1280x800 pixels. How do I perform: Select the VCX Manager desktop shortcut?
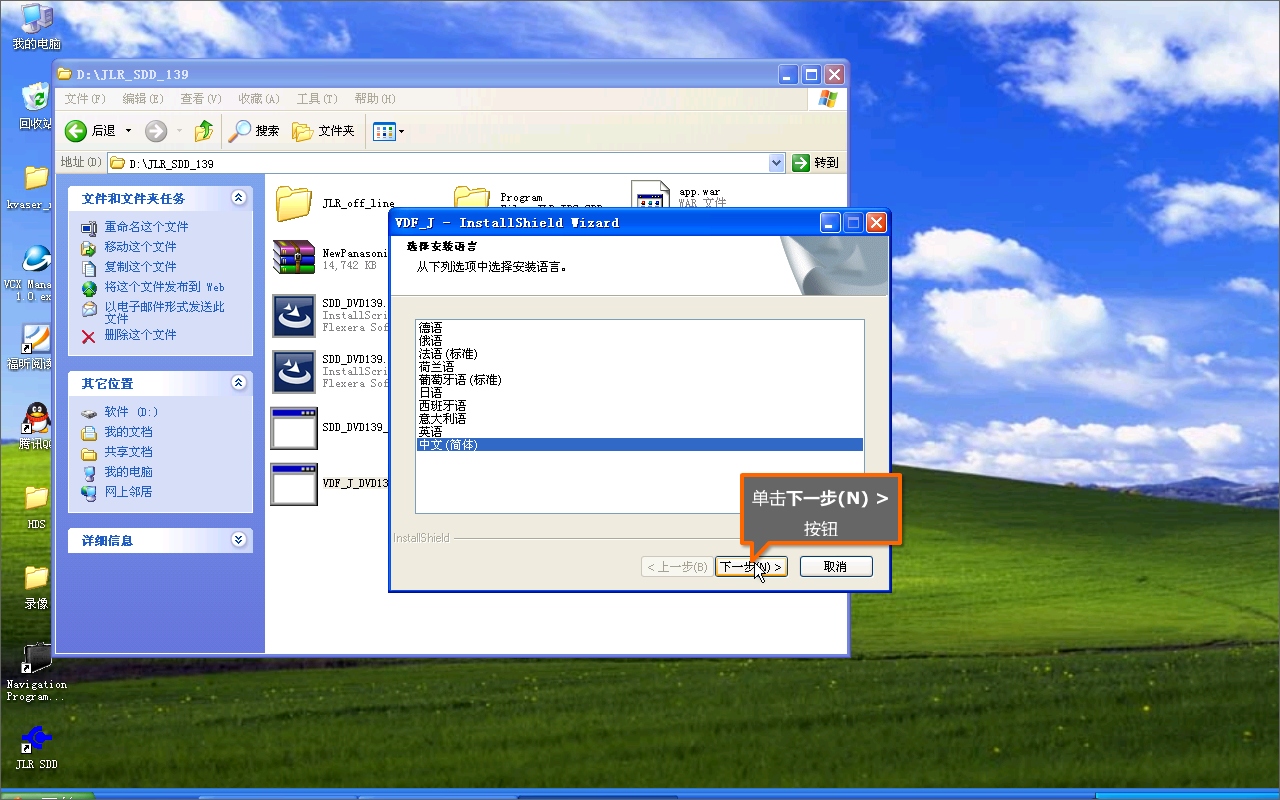pos(36,272)
